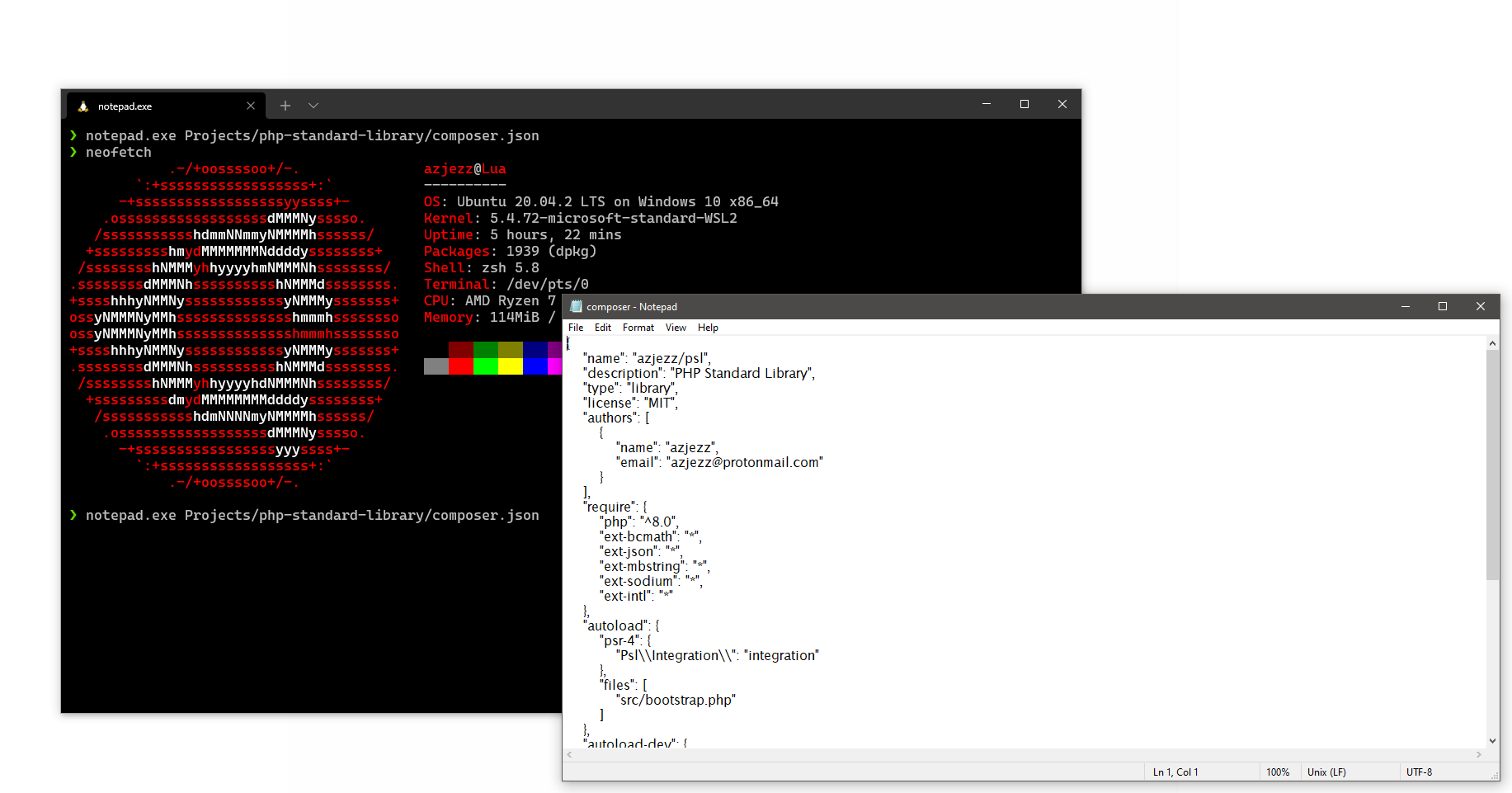Screen dimensions: 1512x793
Task: Click the "ext-bcmath" line in Notepad
Action: point(651,536)
